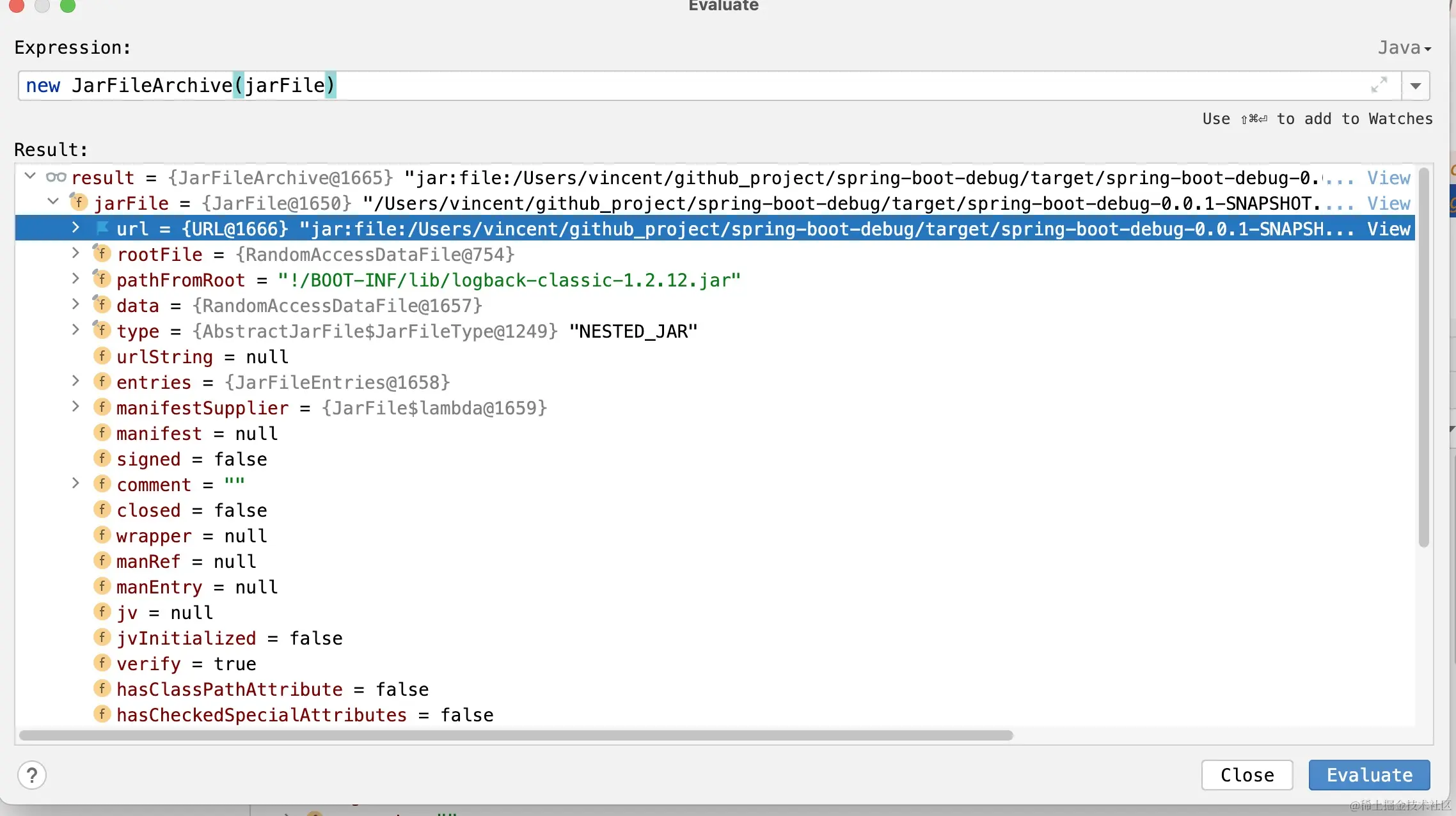
Task: Click the help question mark button
Action: click(32, 775)
